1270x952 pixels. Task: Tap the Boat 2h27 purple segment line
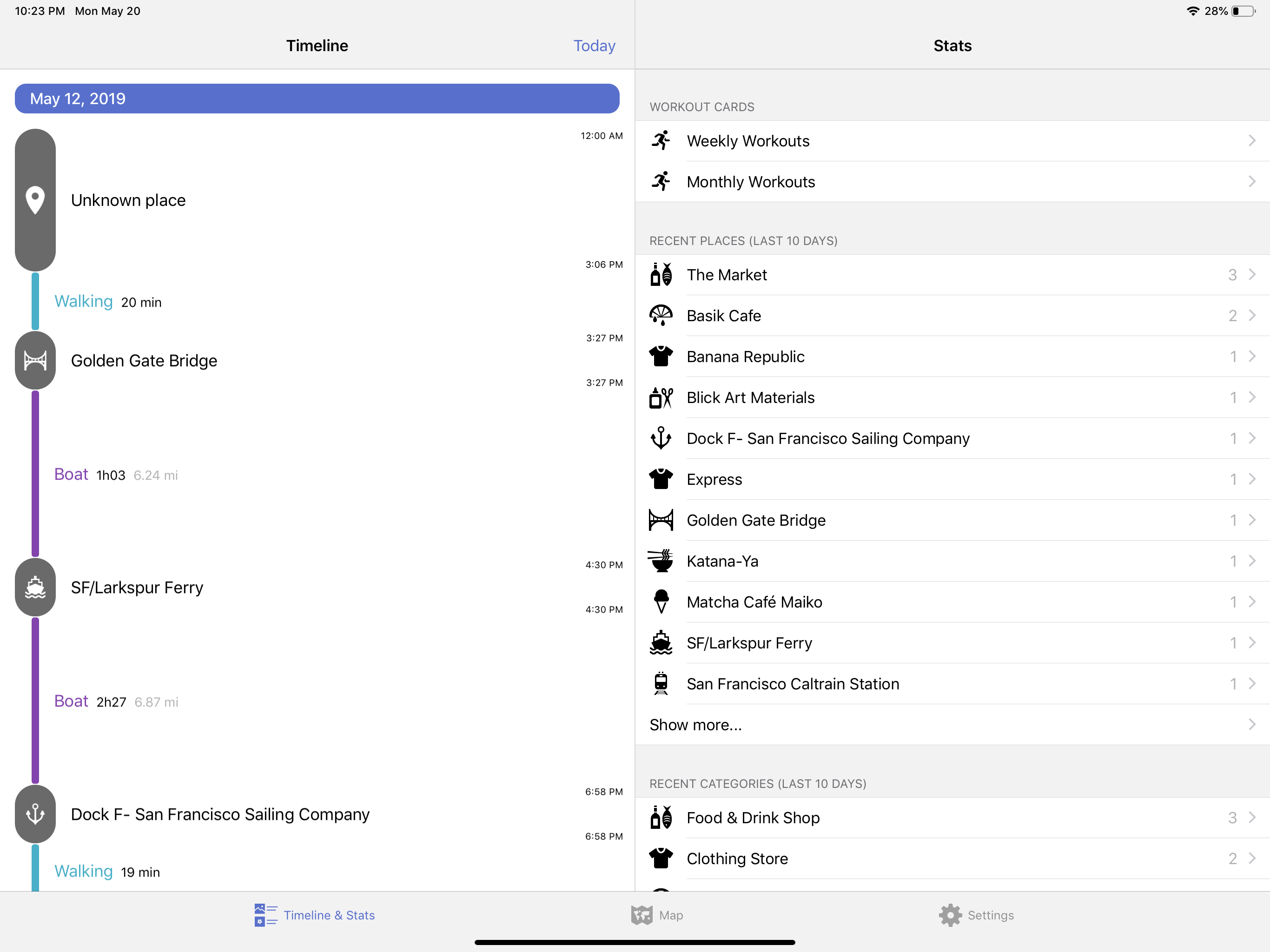[x=35, y=701]
